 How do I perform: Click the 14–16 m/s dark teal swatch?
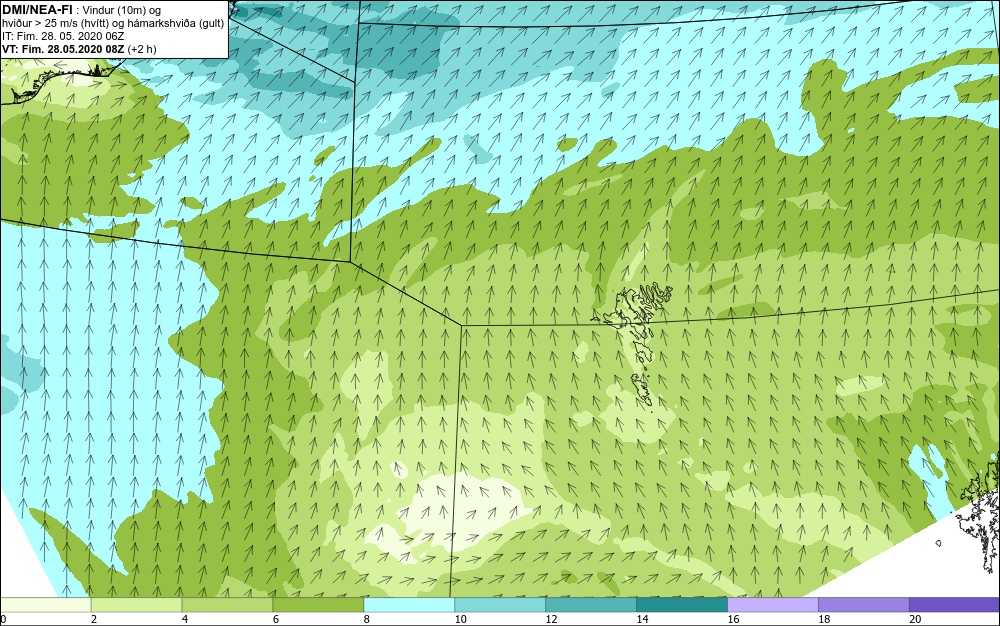[682, 605]
